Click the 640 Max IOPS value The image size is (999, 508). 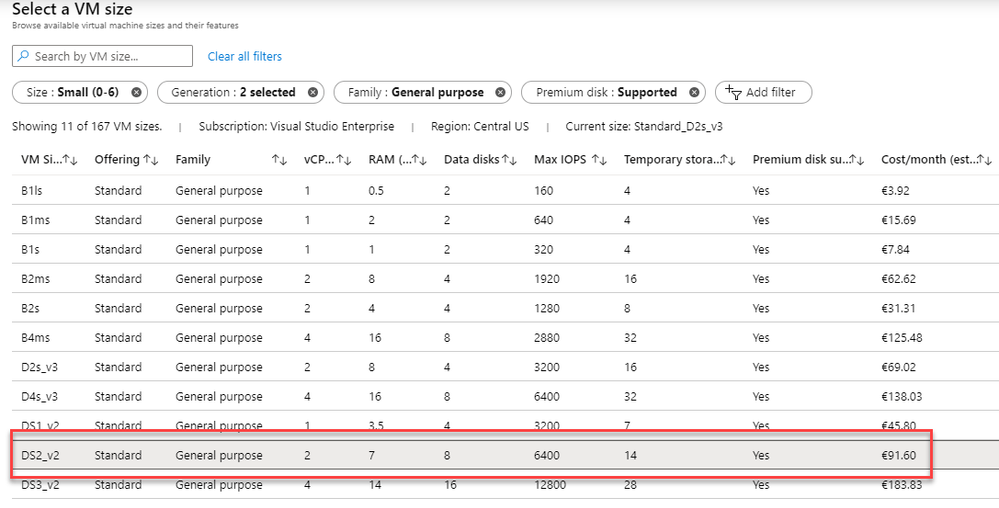click(x=544, y=220)
